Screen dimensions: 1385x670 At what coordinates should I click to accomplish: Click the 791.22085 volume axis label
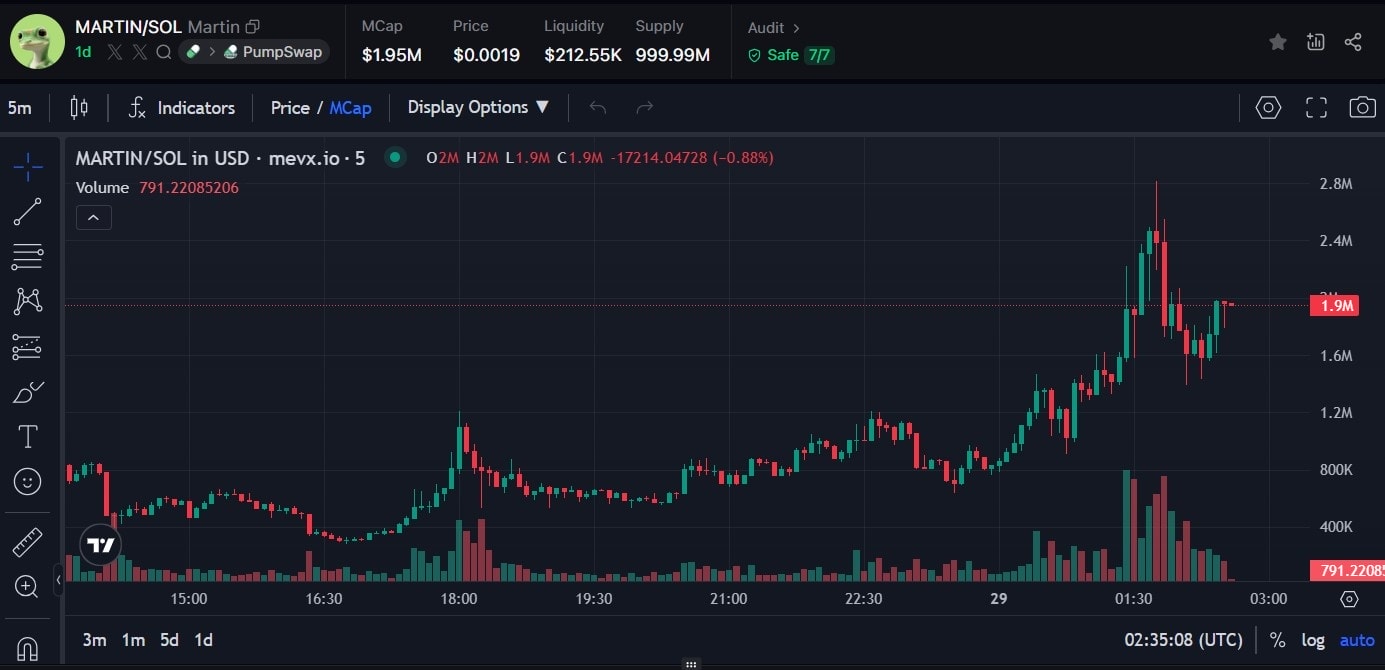point(1347,571)
